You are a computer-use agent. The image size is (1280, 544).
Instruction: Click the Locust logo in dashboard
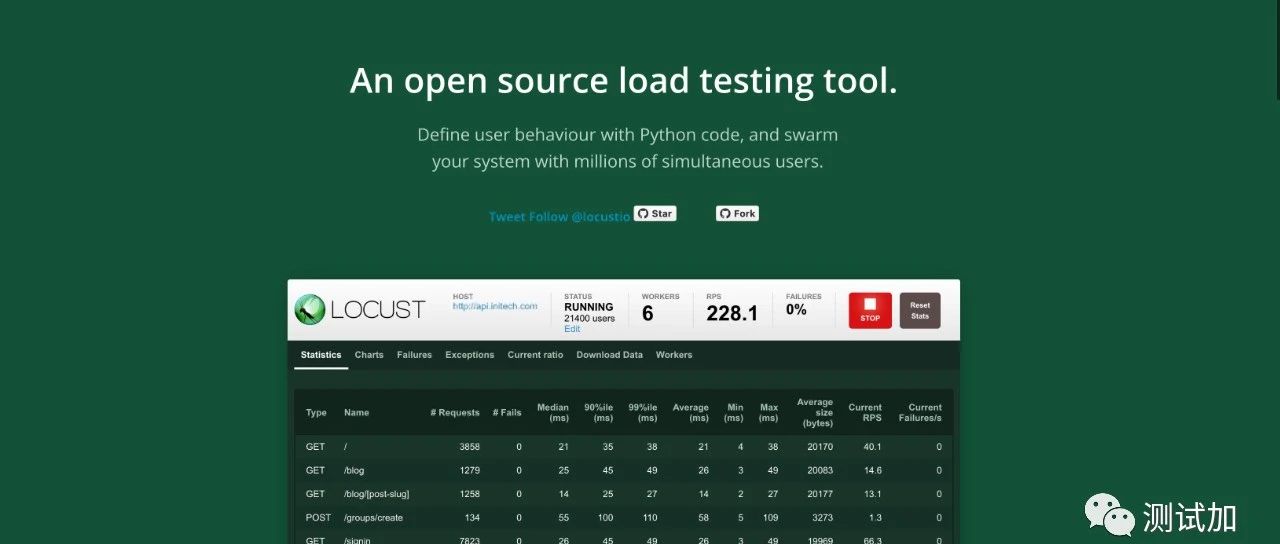click(x=360, y=309)
